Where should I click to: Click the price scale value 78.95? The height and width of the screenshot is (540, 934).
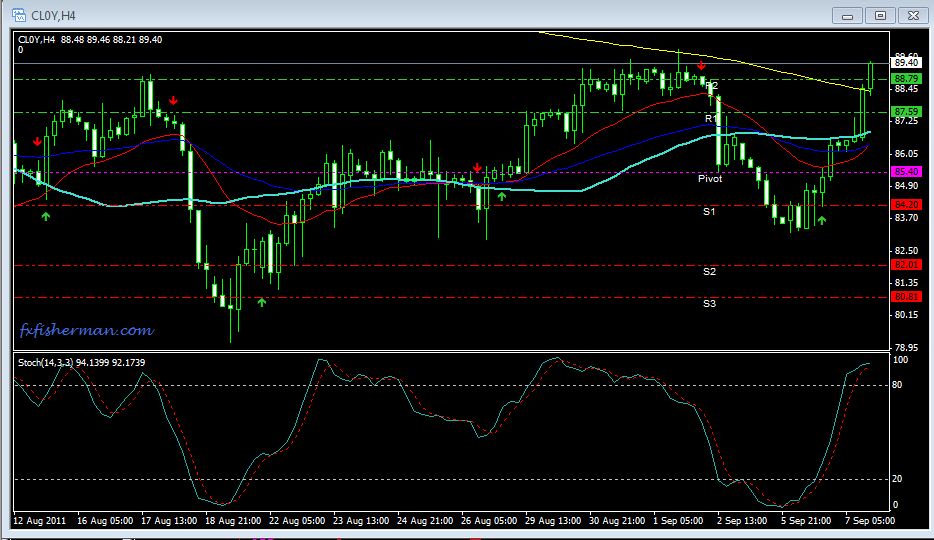coord(906,347)
